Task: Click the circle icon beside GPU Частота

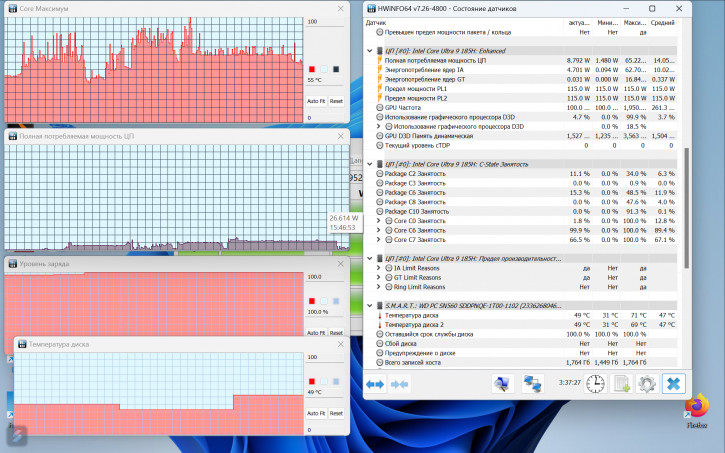Action: (380, 108)
